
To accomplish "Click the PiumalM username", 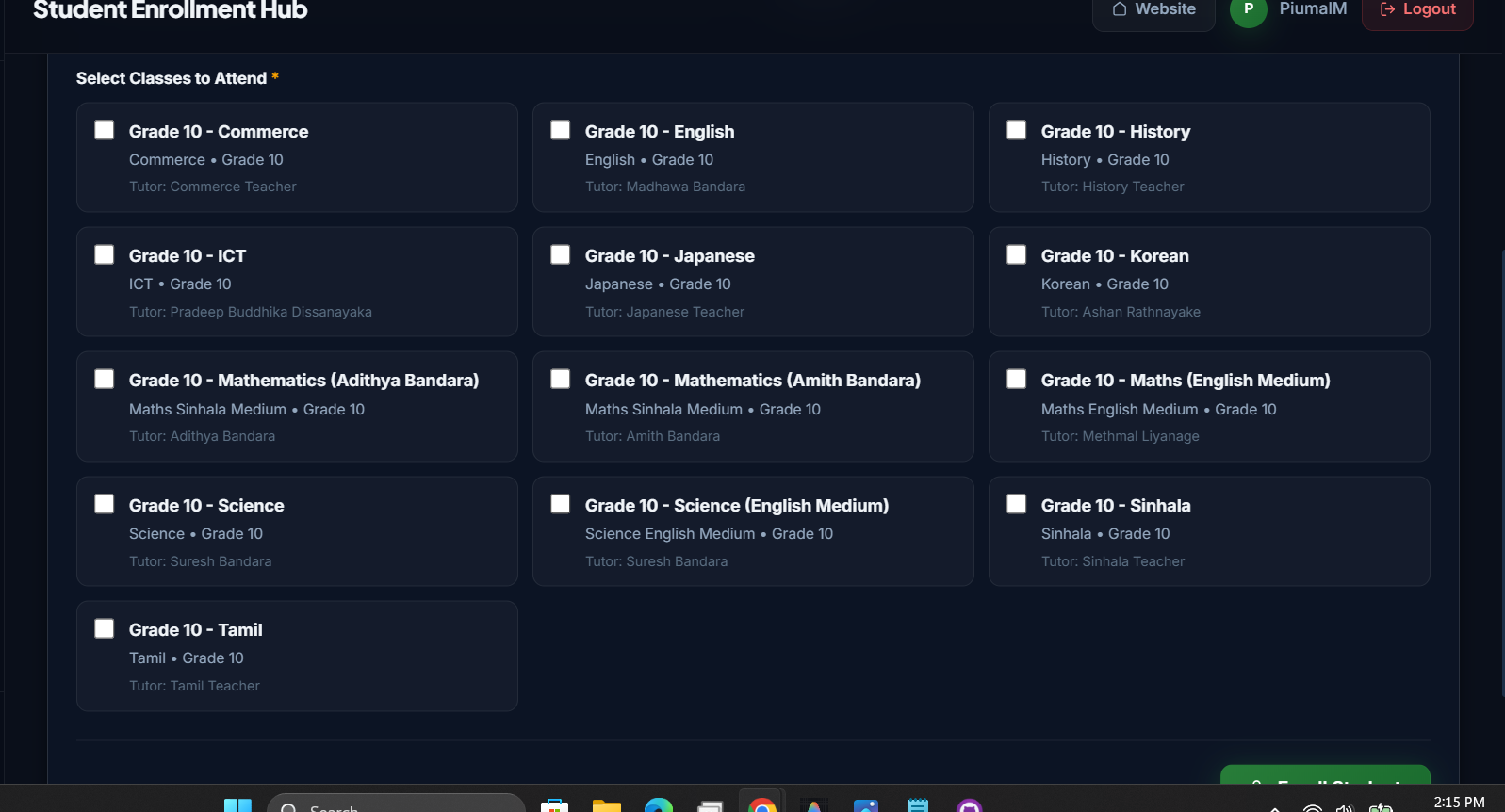I will tap(1313, 9).
